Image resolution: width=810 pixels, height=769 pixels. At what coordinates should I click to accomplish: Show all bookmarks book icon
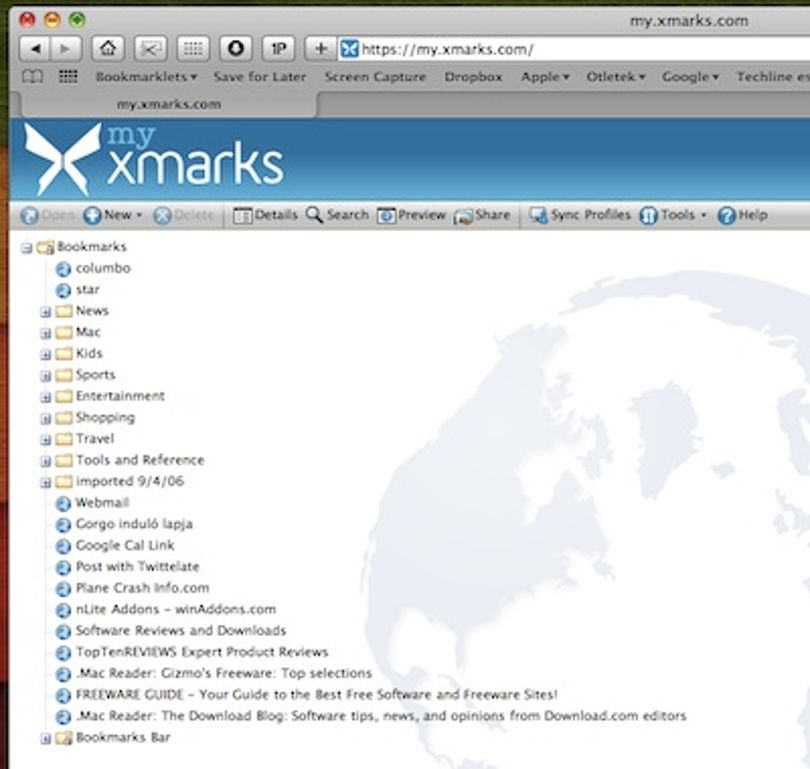pos(32,77)
